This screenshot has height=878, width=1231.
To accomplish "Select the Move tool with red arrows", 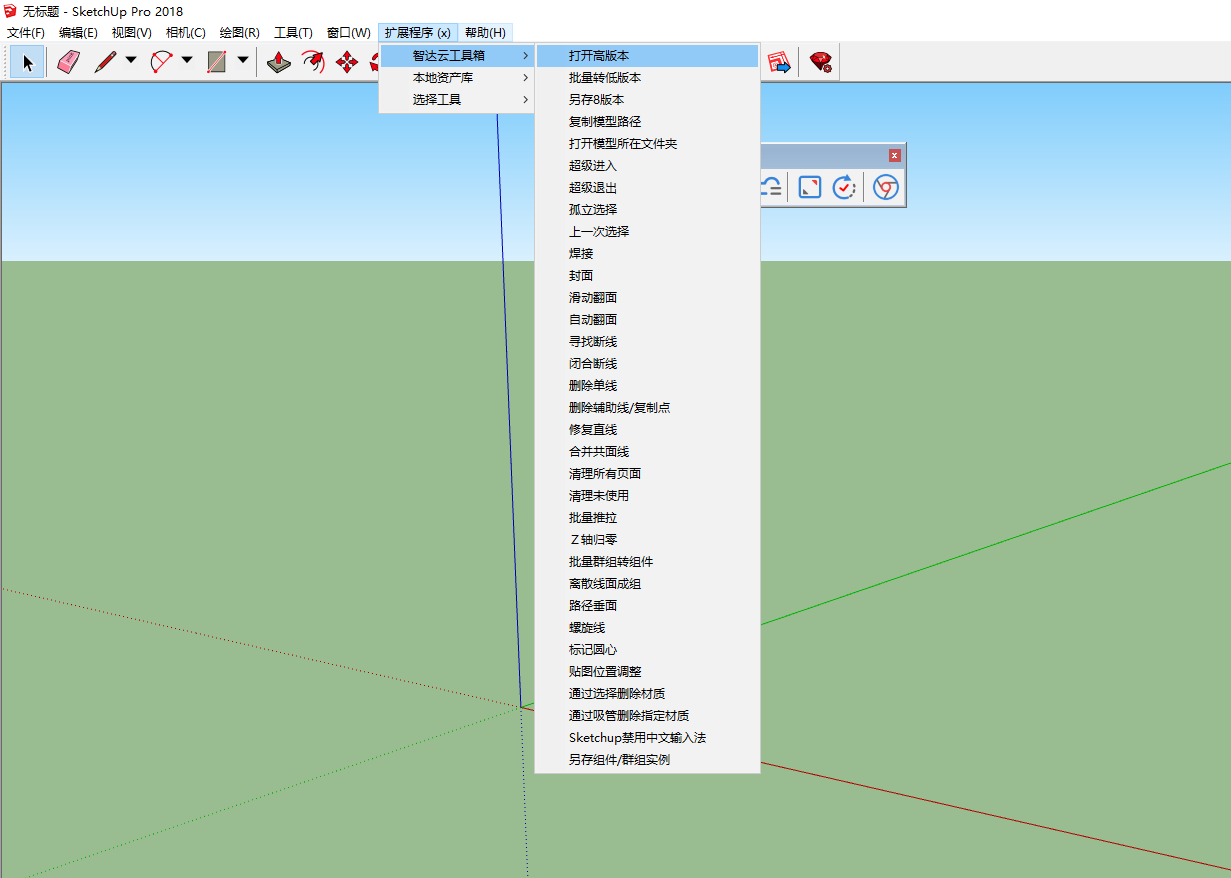I will (347, 63).
